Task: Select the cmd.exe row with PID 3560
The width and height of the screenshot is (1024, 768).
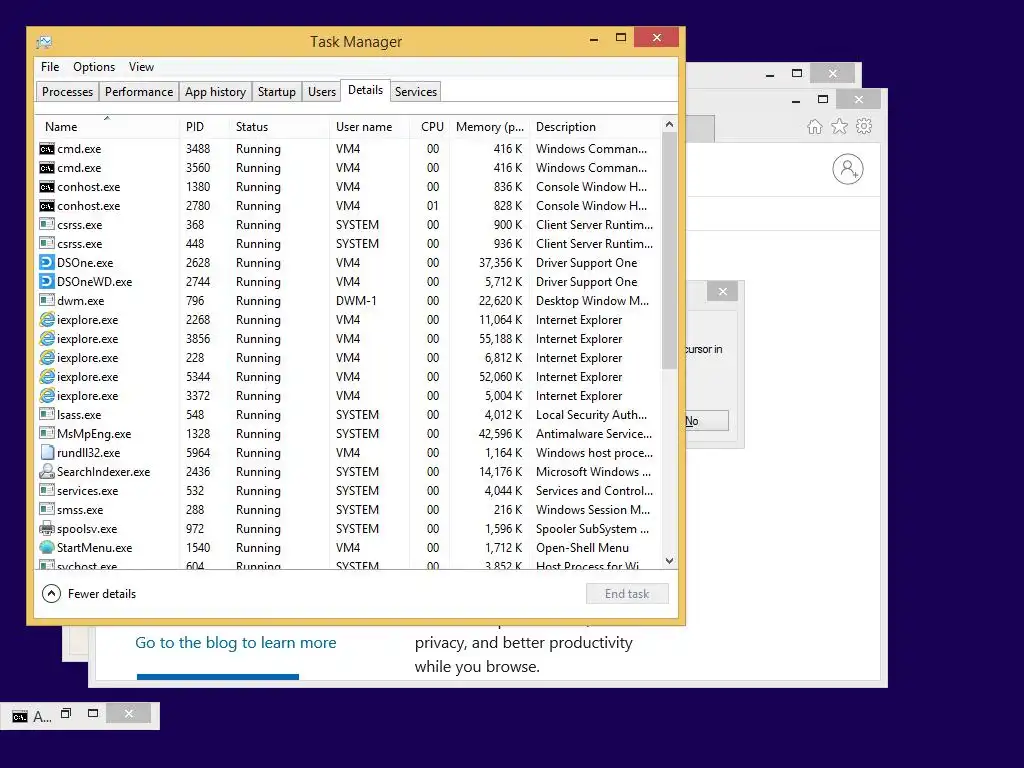Action: click(348, 168)
